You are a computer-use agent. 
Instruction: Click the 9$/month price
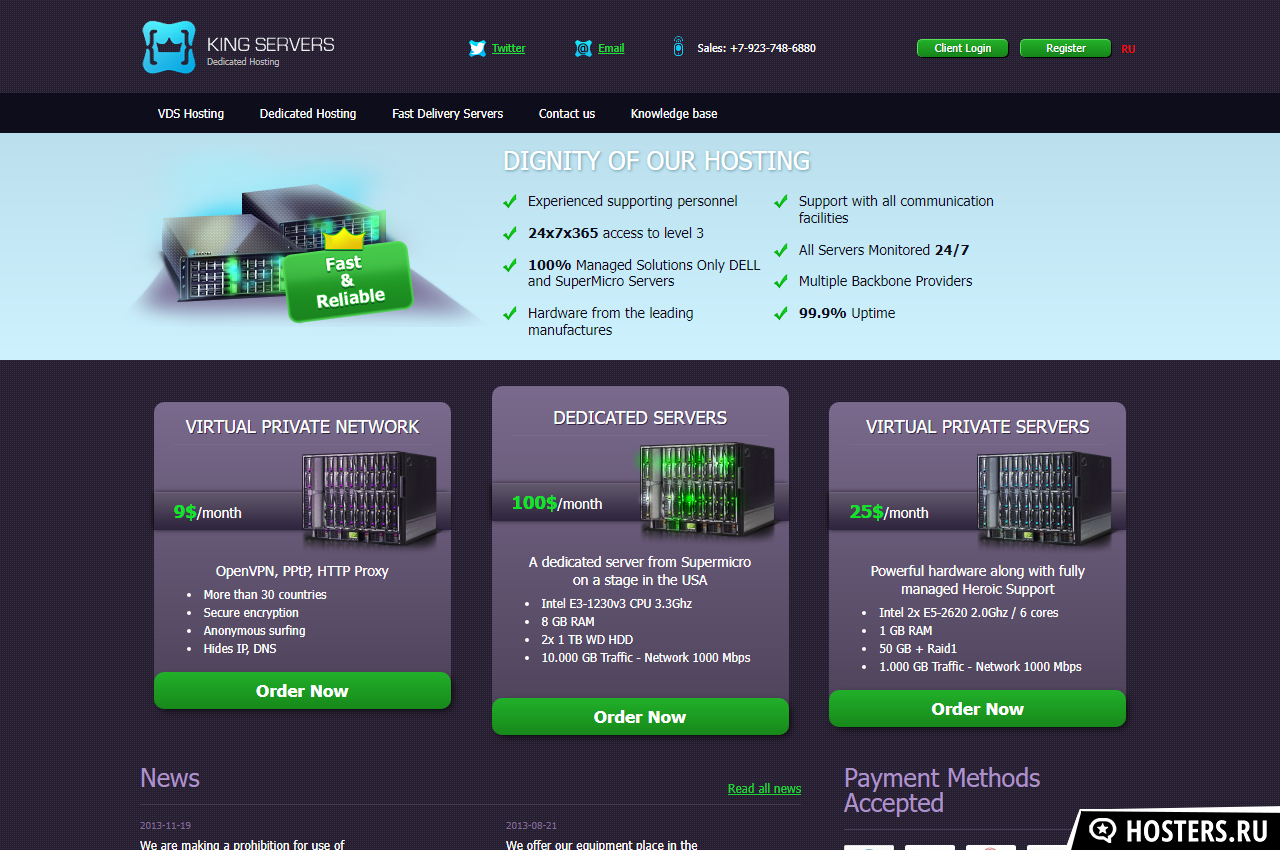pos(207,512)
